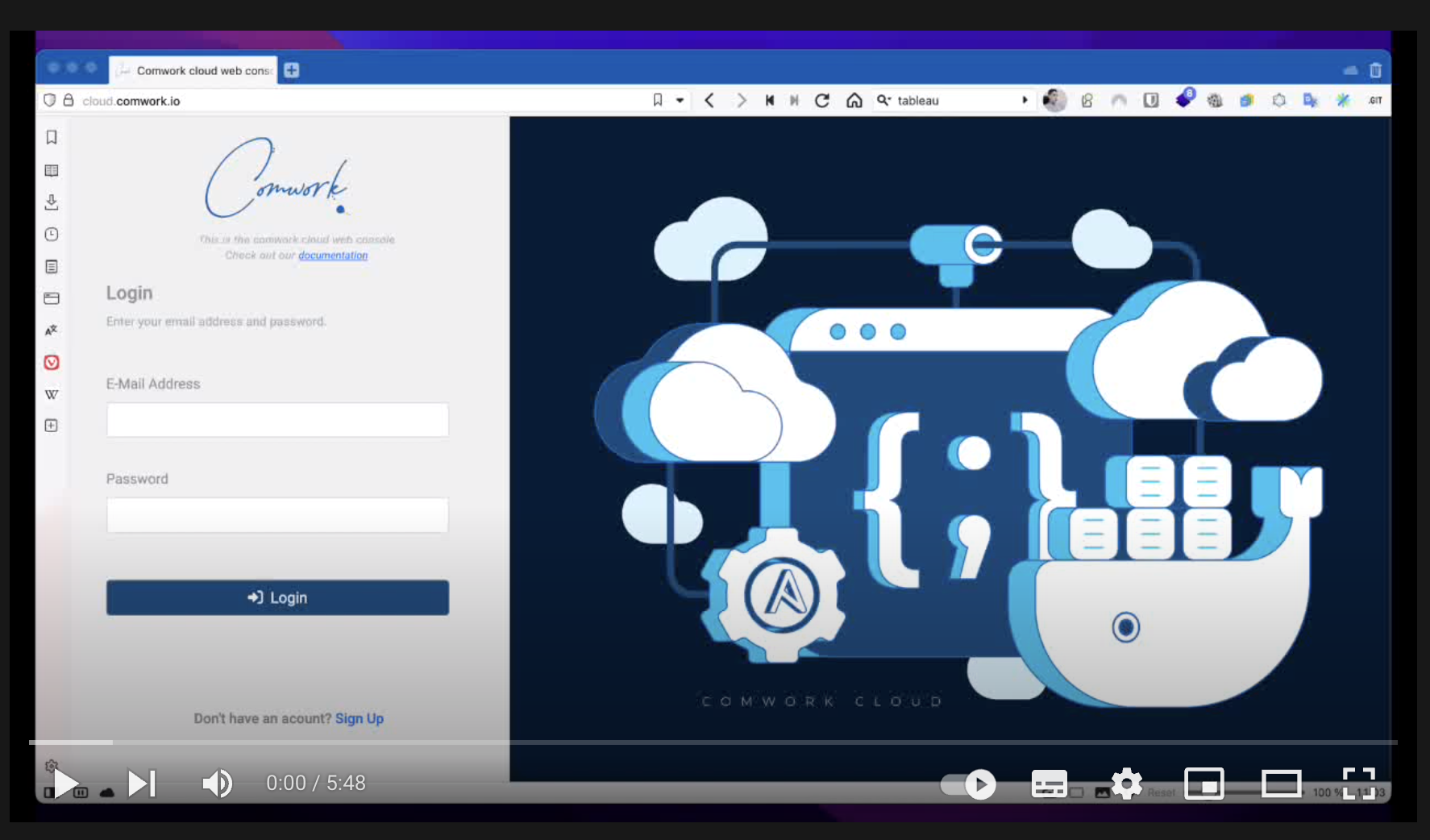Click the padlock site info icon
This screenshot has height=840, width=1430.
pos(69,100)
